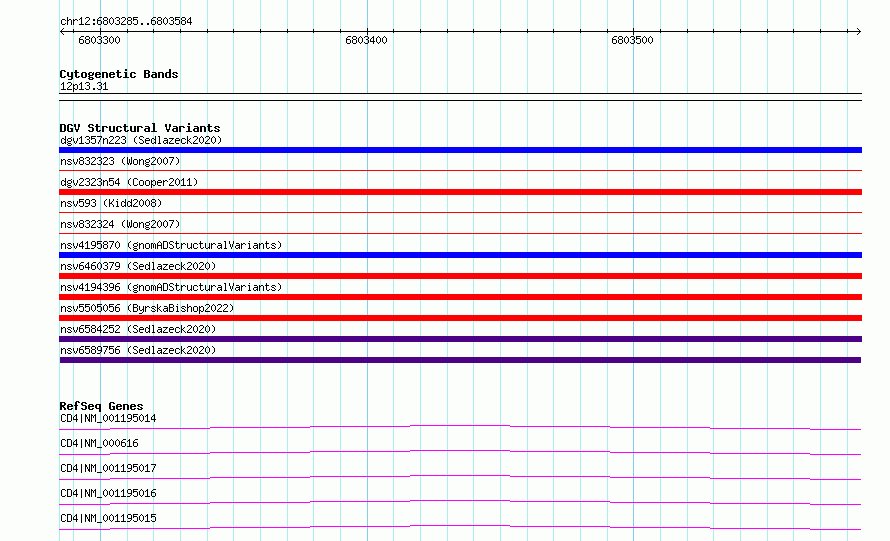Click the 12p13.31 band label
890x541 pixels.
(84, 86)
